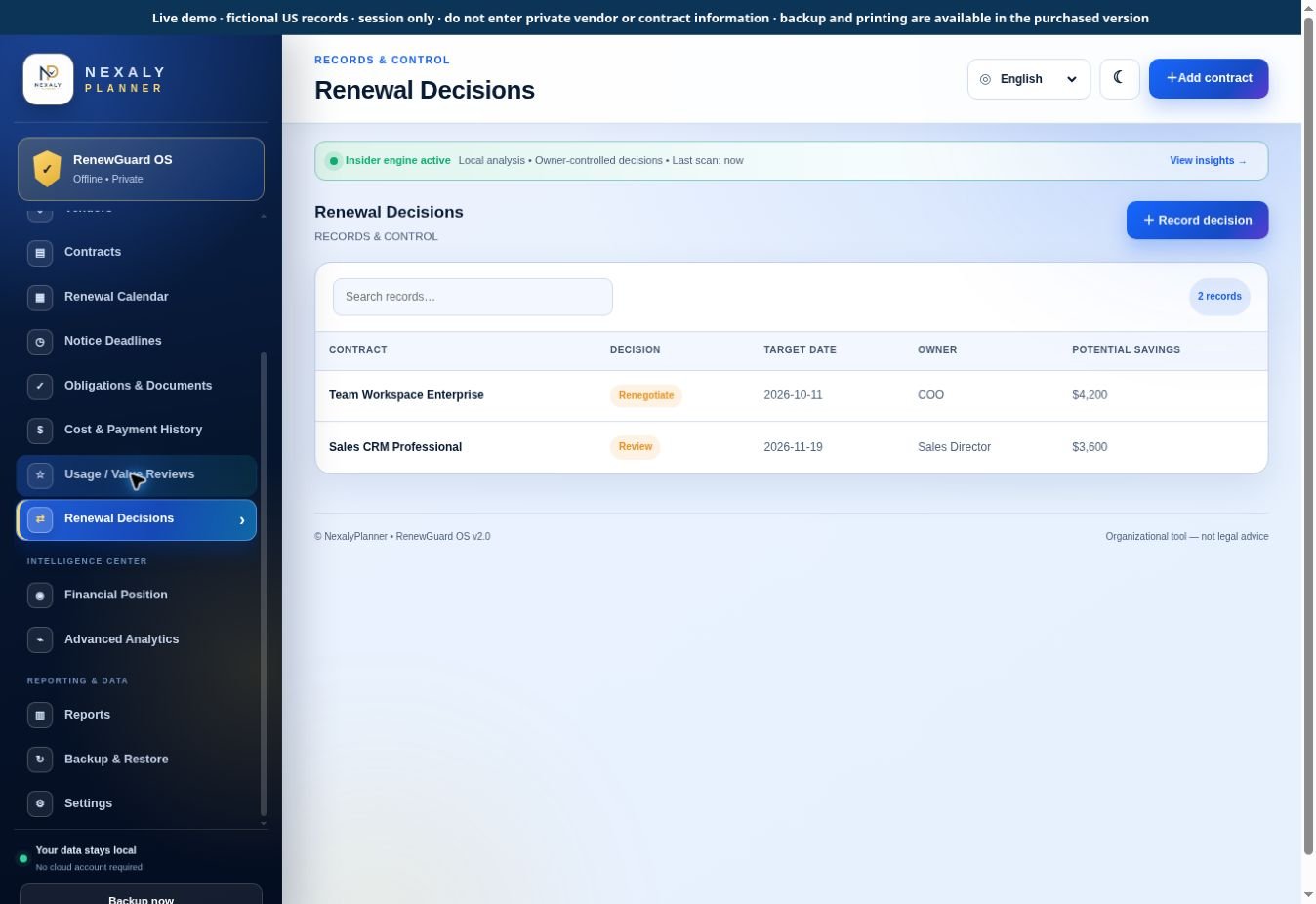Follow the View insights link
This screenshot has height=904, width=1316.
[x=1208, y=161]
